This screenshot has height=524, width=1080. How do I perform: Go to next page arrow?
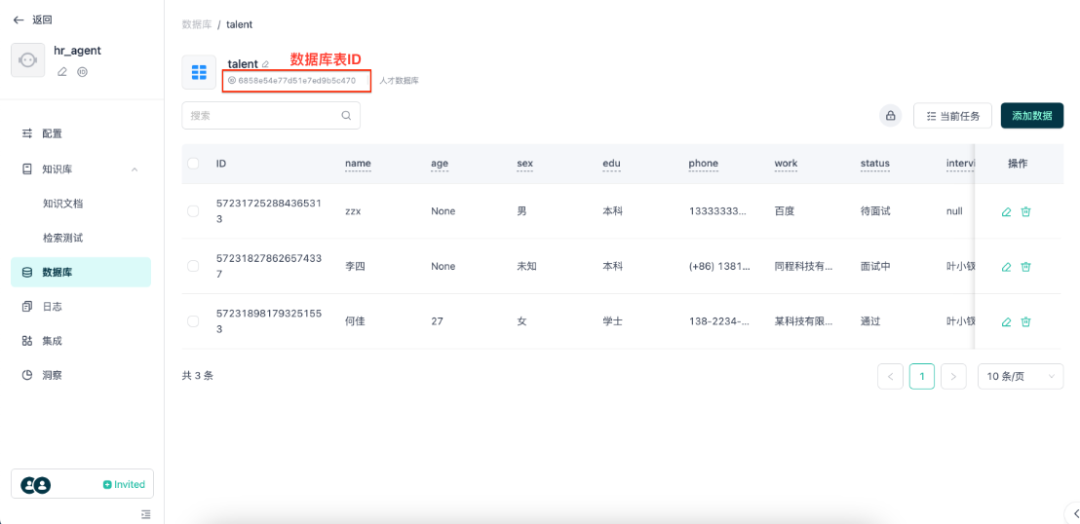point(953,377)
